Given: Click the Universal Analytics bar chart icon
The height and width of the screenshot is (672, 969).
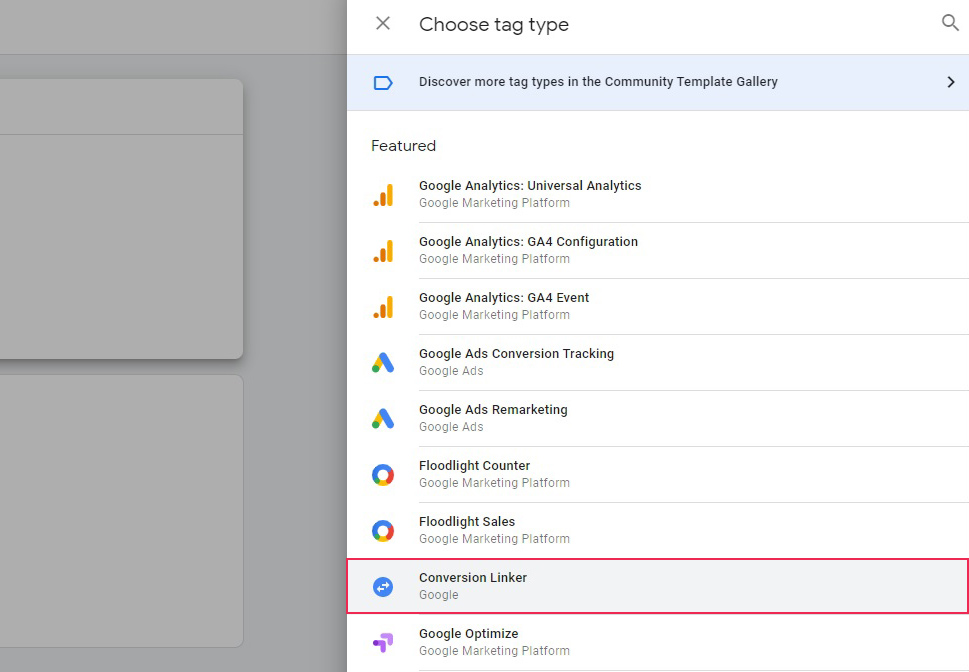Looking at the screenshot, I should point(383,195).
